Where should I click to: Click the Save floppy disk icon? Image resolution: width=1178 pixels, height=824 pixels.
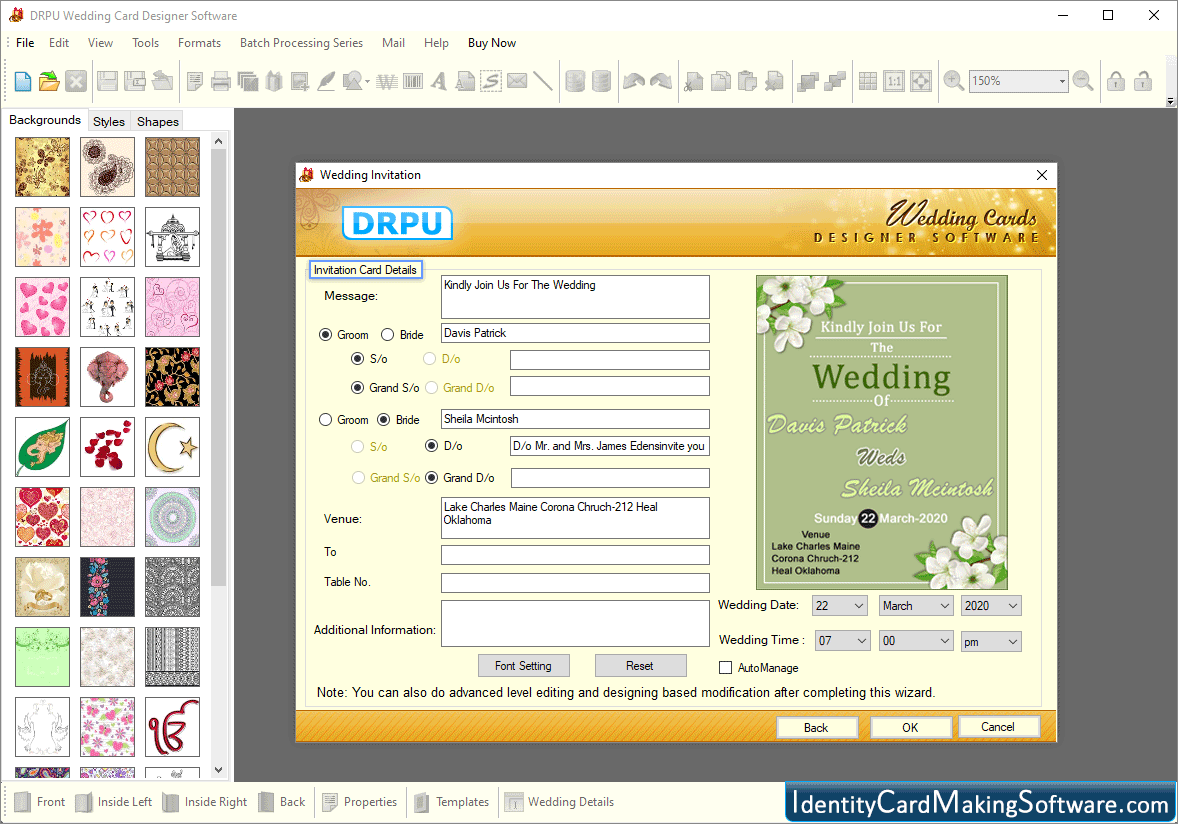pyautogui.click(x=107, y=81)
